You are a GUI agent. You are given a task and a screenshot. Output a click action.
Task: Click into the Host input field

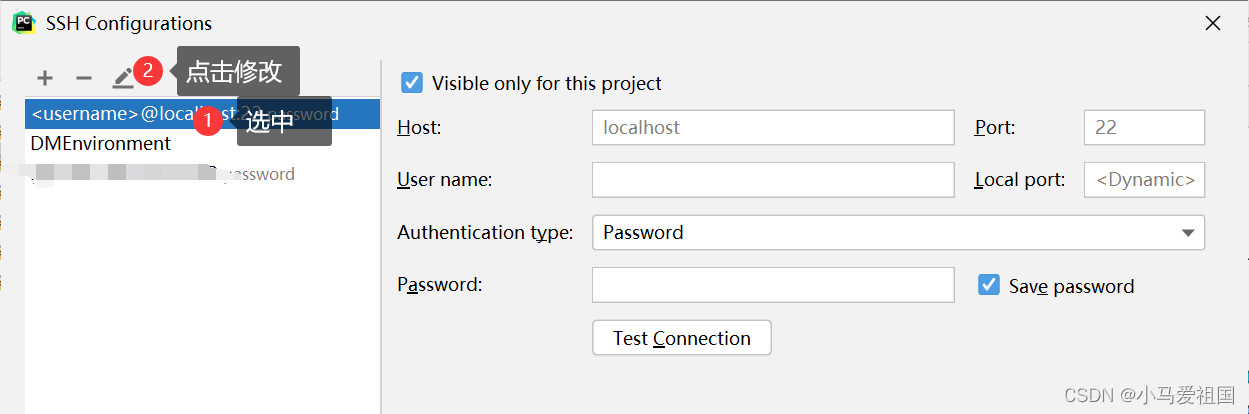coord(773,128)
